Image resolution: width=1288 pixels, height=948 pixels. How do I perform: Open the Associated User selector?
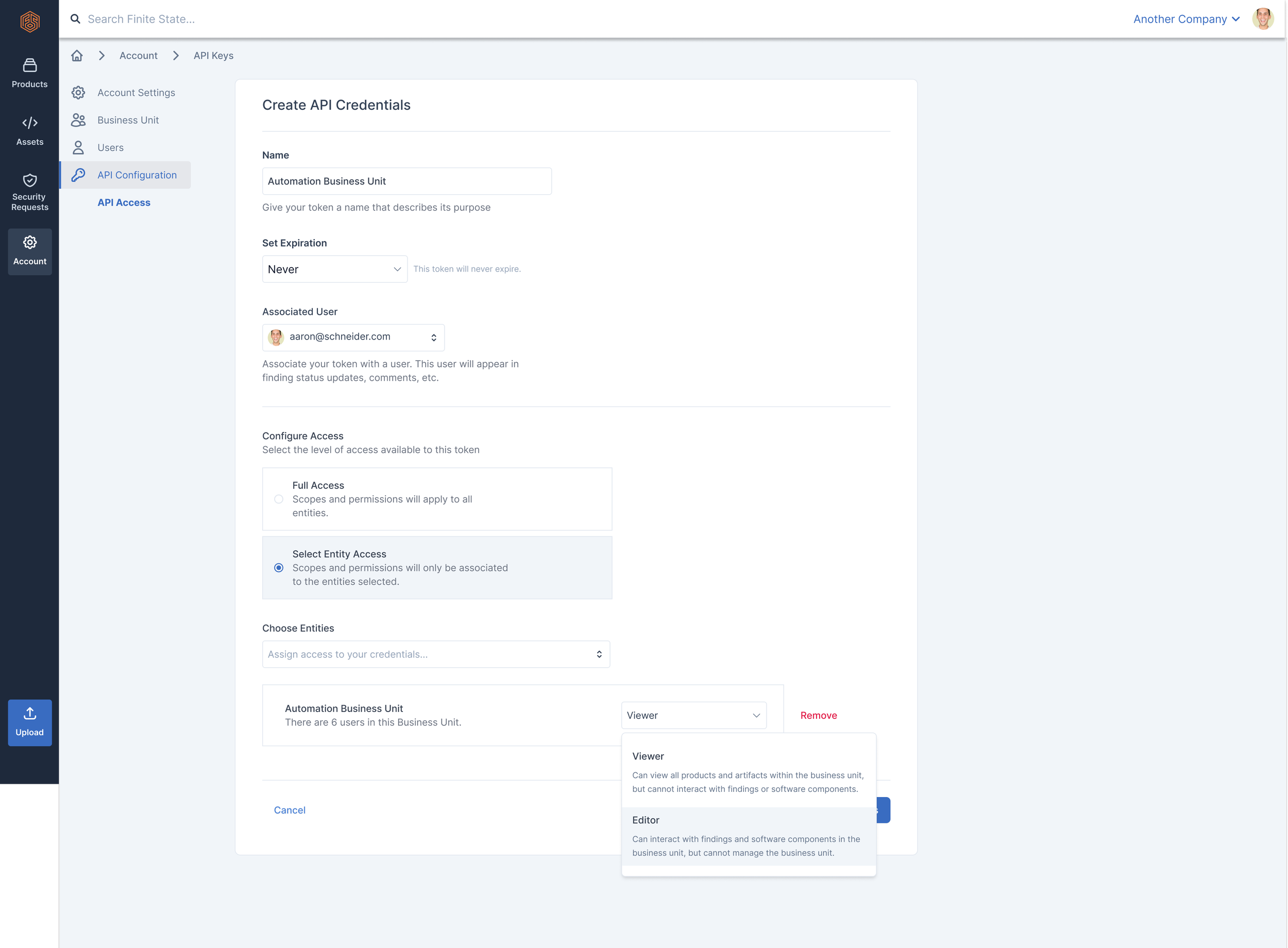(353, 337)
